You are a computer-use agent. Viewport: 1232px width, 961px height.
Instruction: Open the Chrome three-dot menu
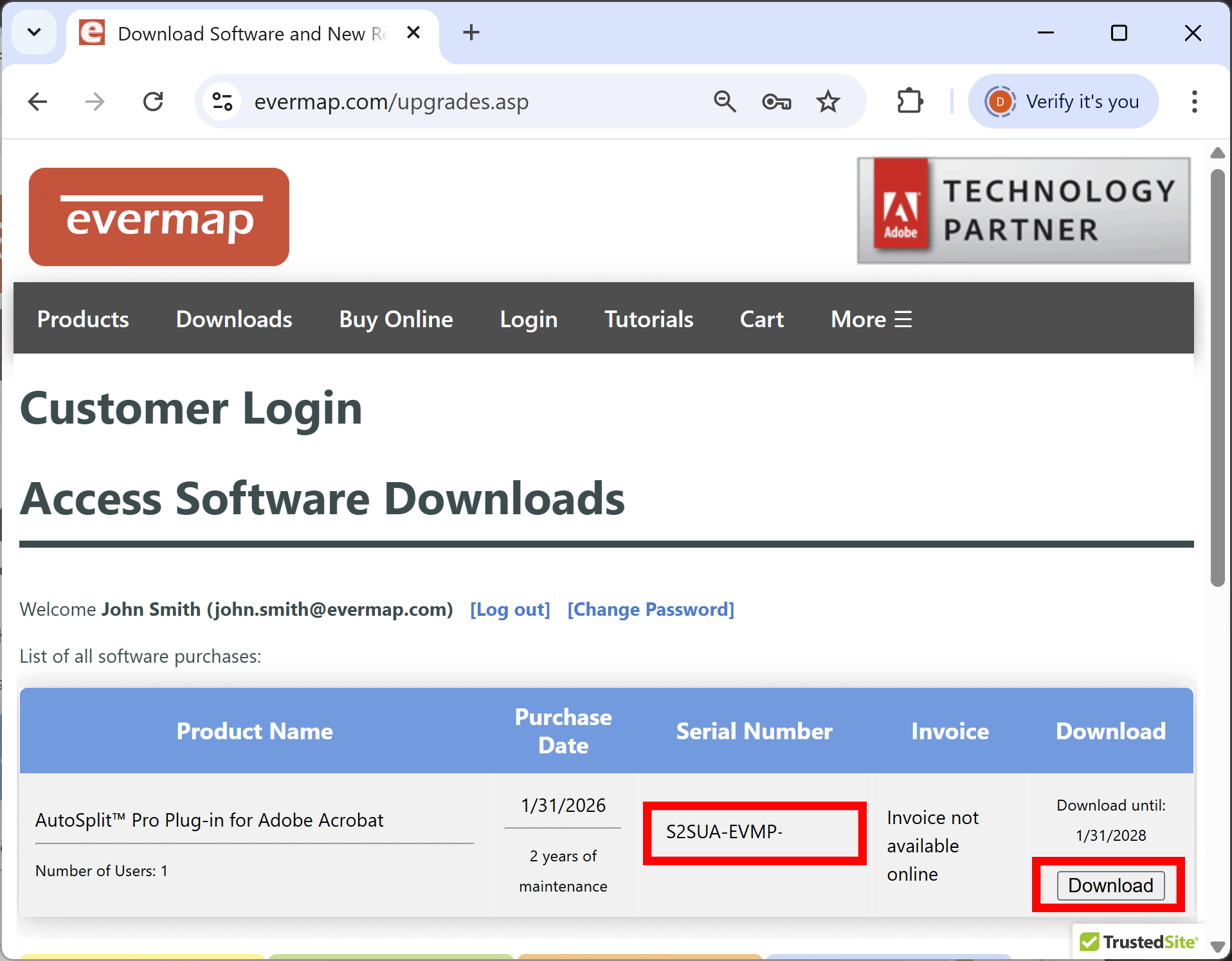click(1194, 102)
